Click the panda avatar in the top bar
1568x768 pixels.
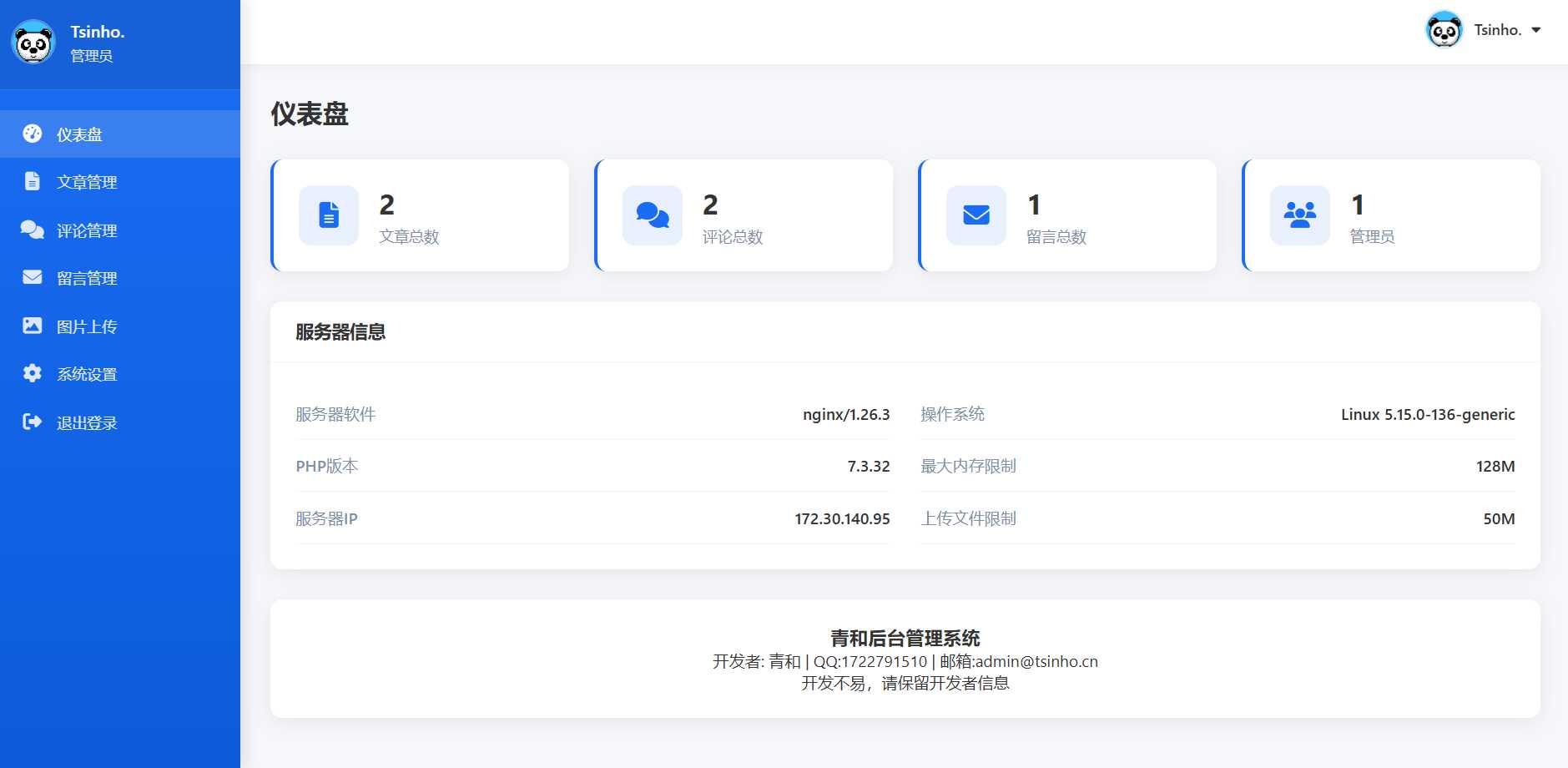[1443, 30]
